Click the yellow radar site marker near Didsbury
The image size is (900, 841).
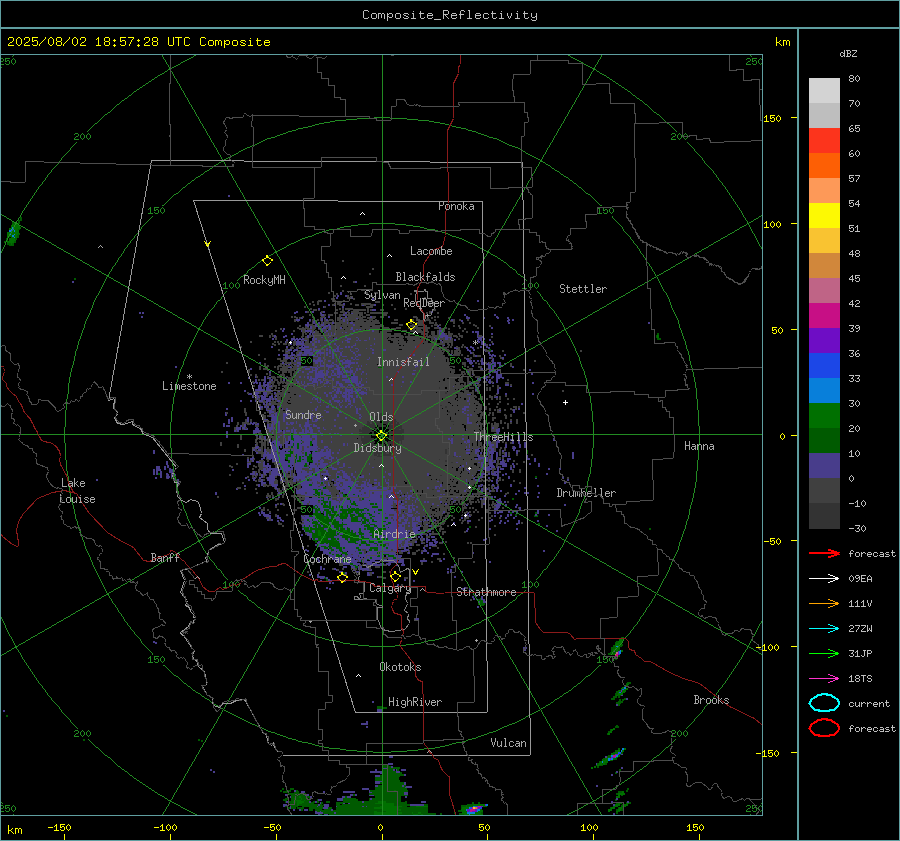(x=382, y=435)
